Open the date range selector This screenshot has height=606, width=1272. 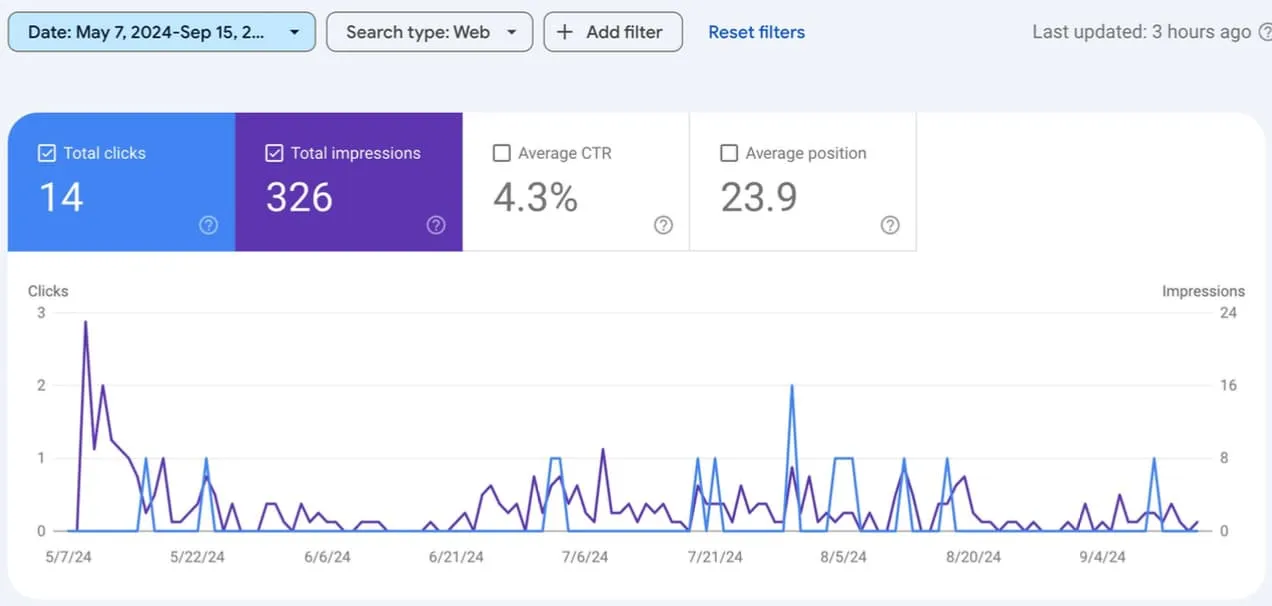(x=160, y=31)
